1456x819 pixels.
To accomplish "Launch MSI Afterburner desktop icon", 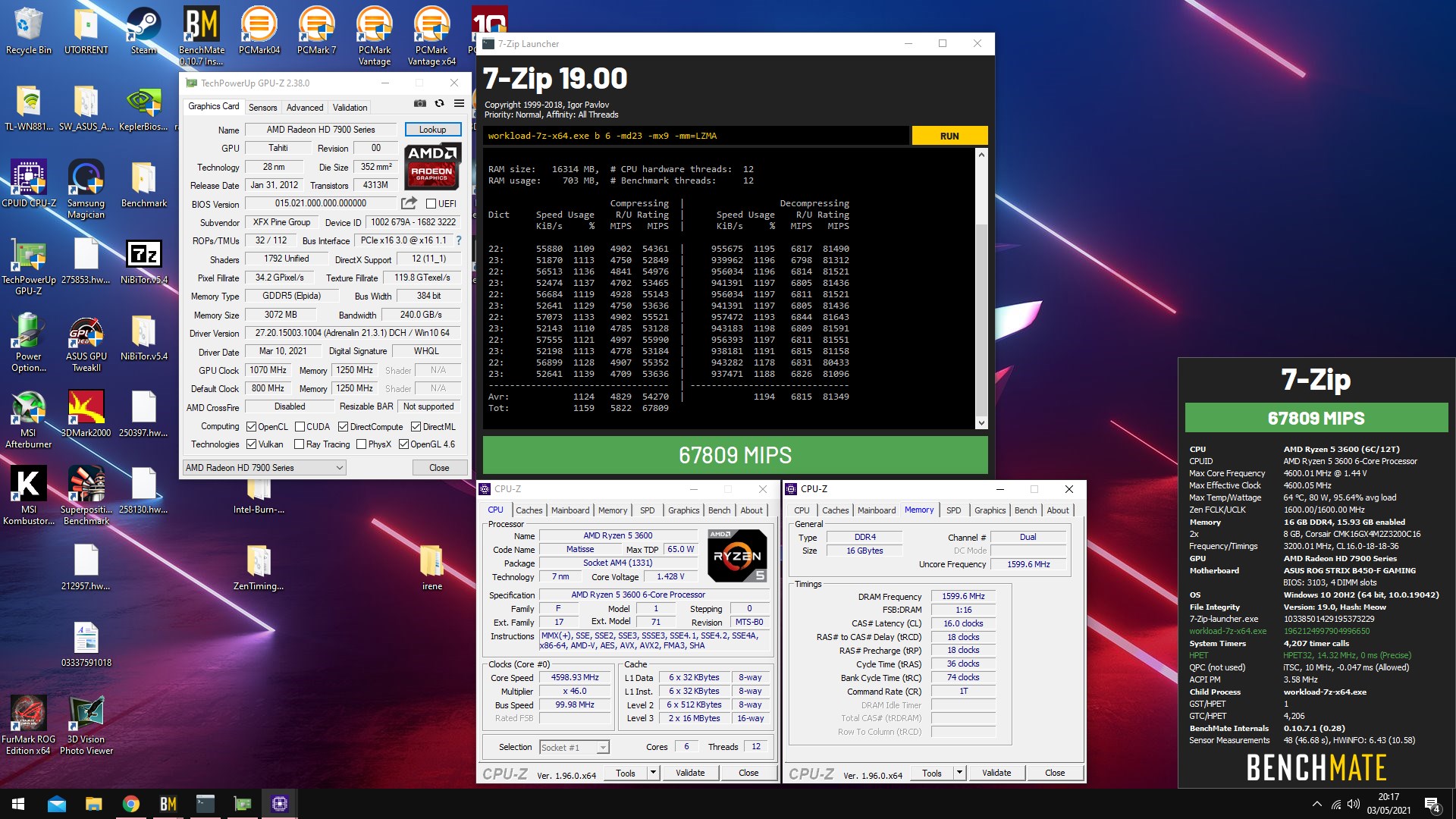I will (28, 419).
